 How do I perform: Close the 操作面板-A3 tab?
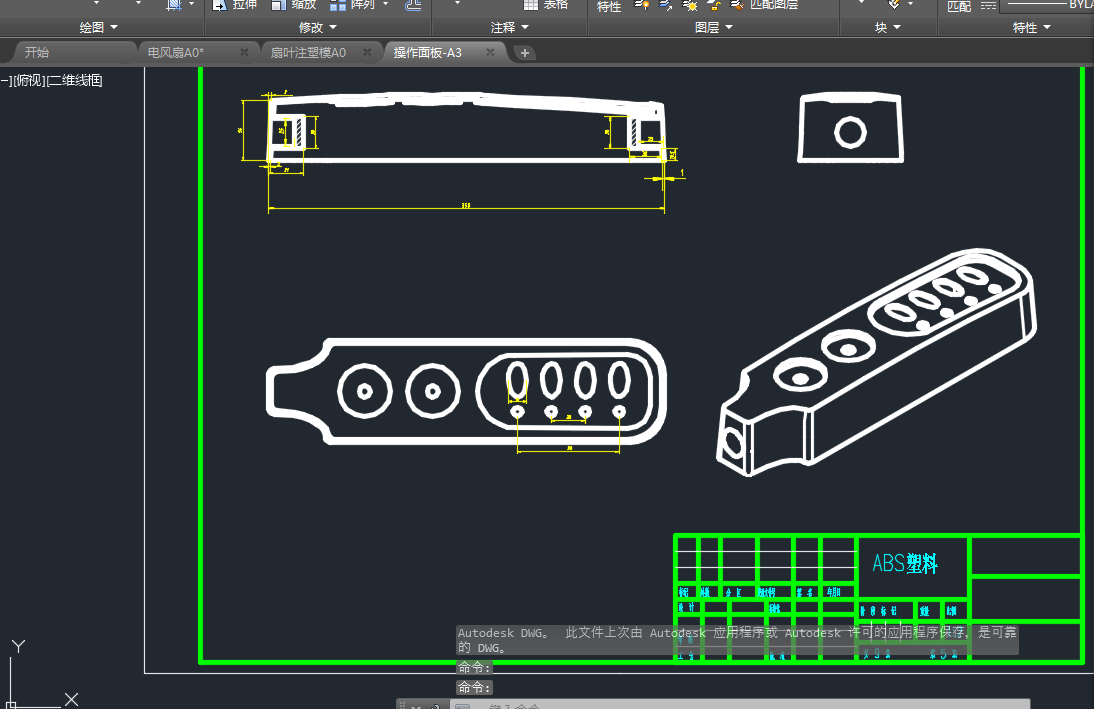click(490, 52)
